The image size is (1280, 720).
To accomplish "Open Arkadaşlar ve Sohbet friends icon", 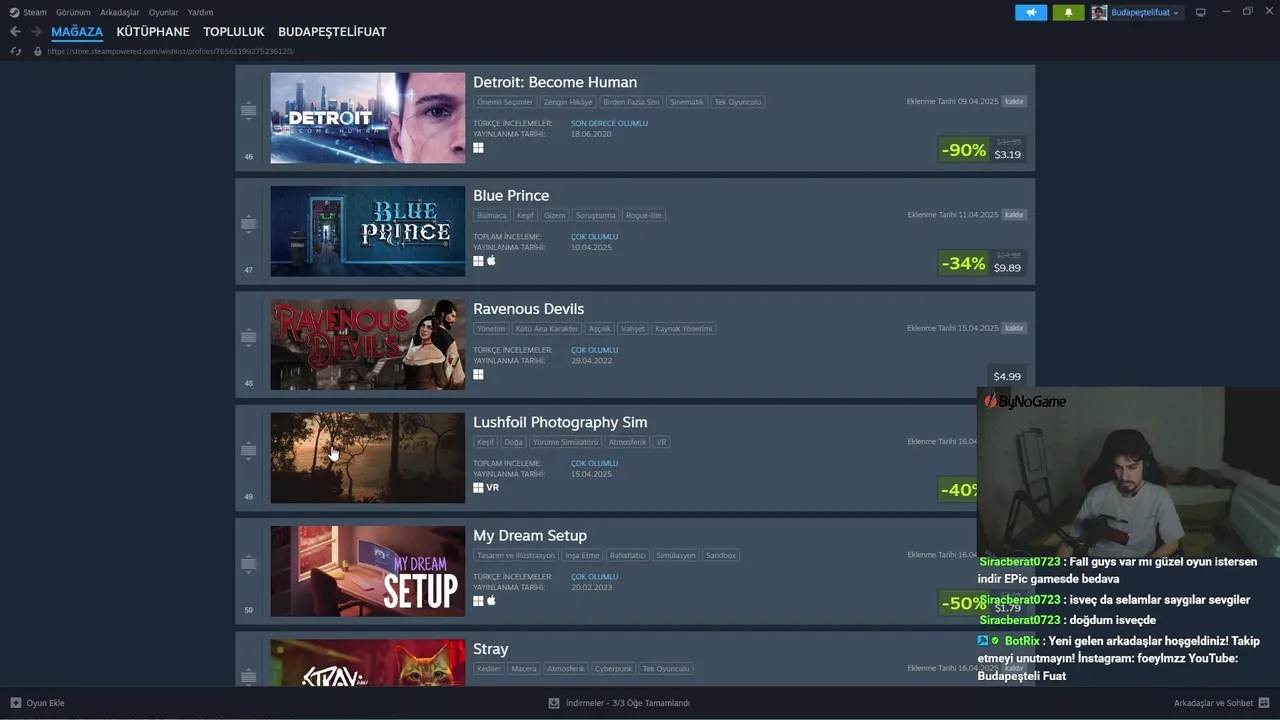I will pyautogui.click(x=1264, y=703).
